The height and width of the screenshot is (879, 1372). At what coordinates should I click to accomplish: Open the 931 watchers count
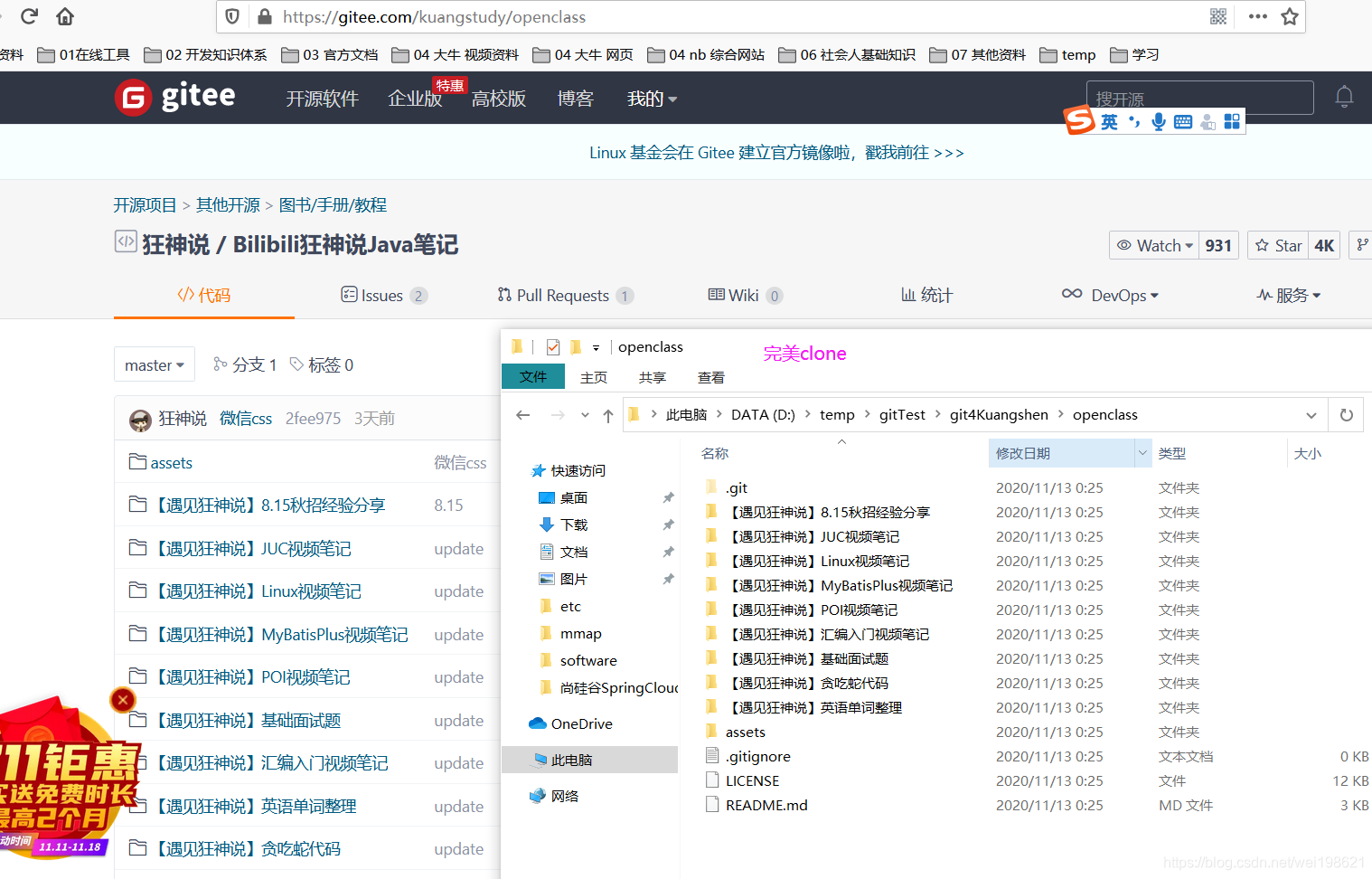coord(1218,245)
